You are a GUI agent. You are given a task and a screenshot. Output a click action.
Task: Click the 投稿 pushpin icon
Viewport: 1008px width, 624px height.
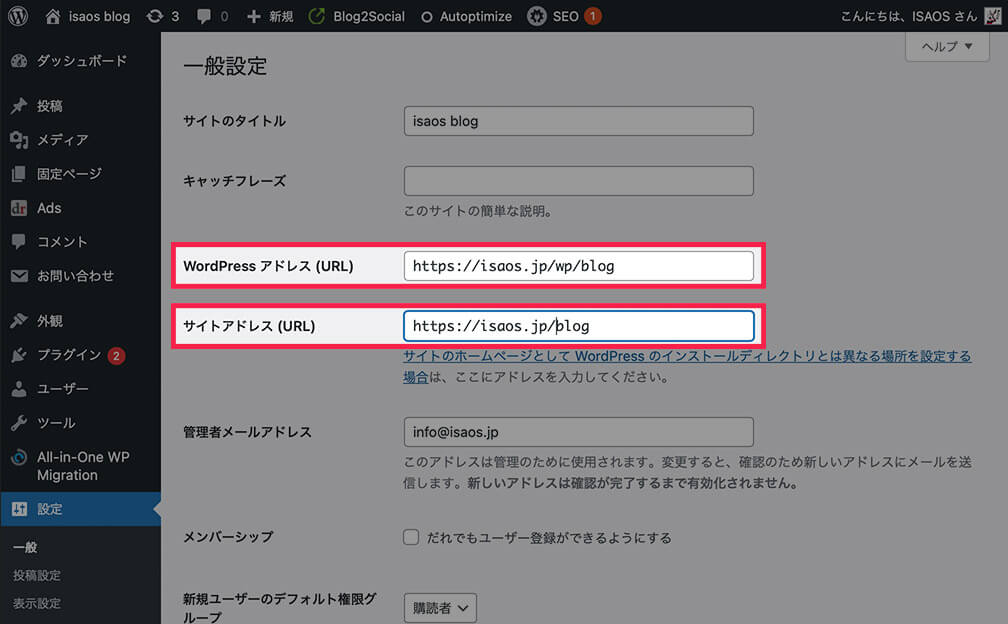point(19,105)
